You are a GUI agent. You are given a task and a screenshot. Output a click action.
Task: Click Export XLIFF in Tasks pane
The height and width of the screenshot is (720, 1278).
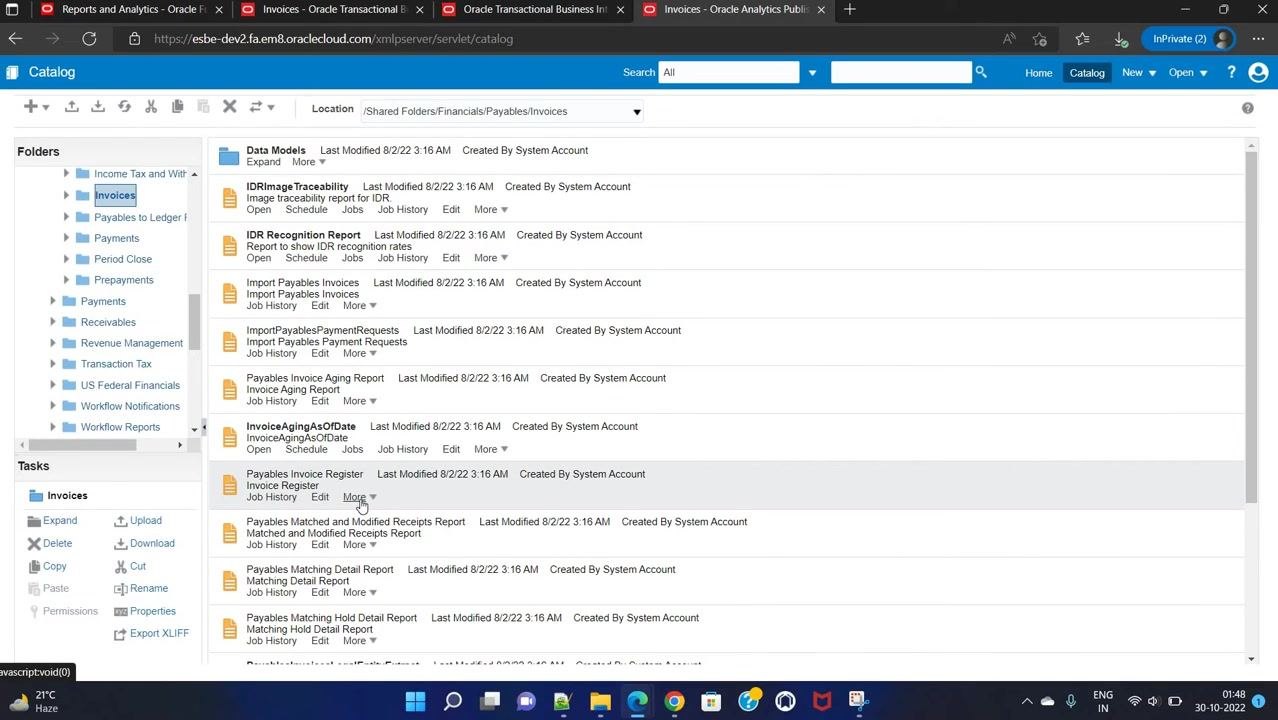pyautogui.click(x=152, y=634)
